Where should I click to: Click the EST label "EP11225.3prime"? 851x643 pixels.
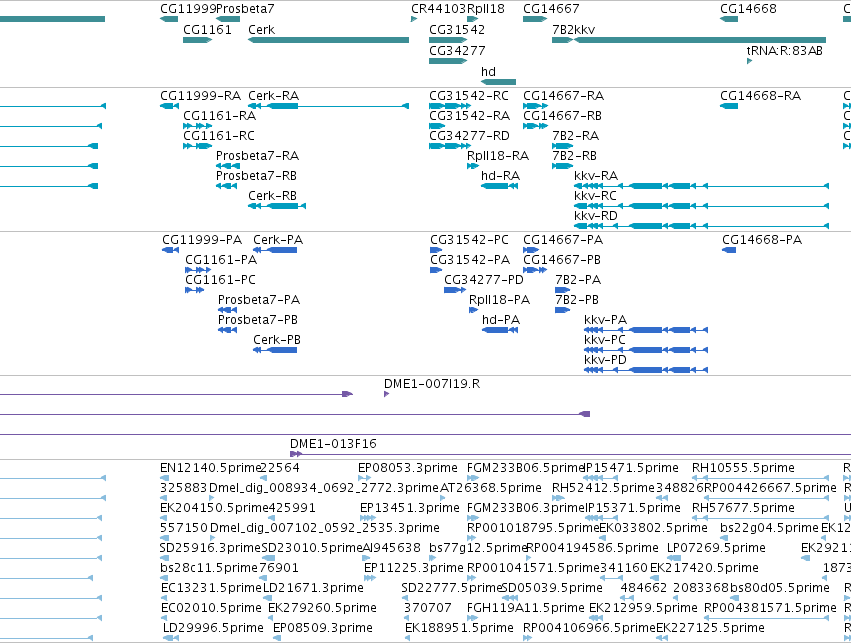click(x=414, y=568)
